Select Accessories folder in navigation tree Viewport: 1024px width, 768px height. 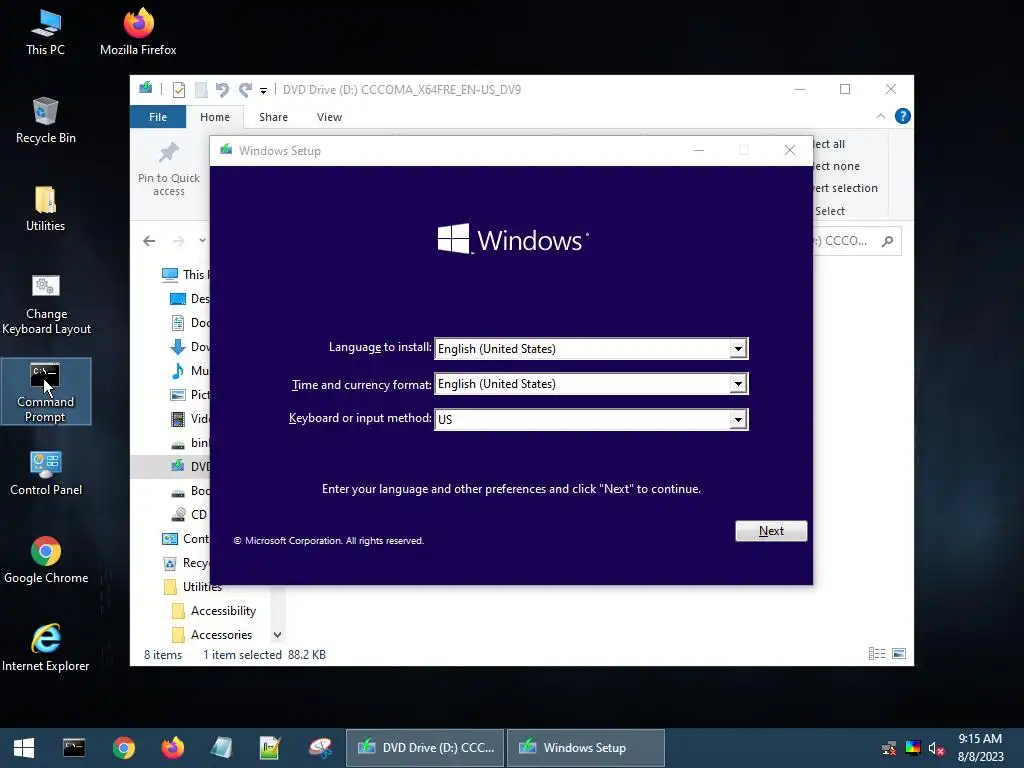coord(212,635)
